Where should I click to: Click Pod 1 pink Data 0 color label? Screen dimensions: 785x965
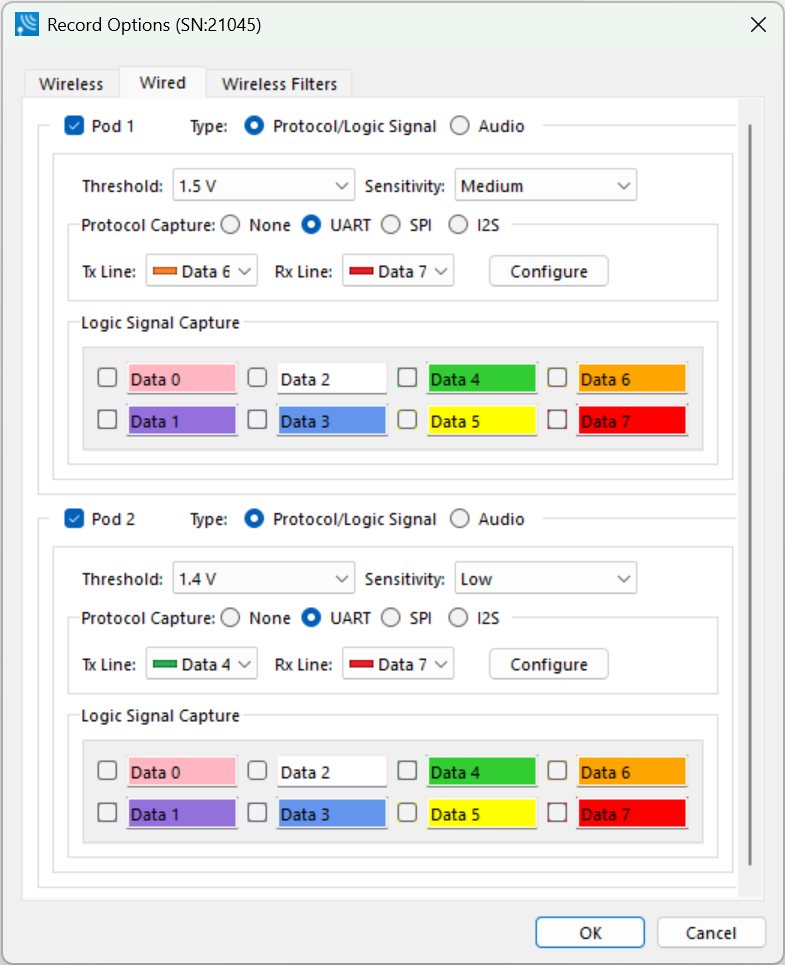click(x=182, y=378)
